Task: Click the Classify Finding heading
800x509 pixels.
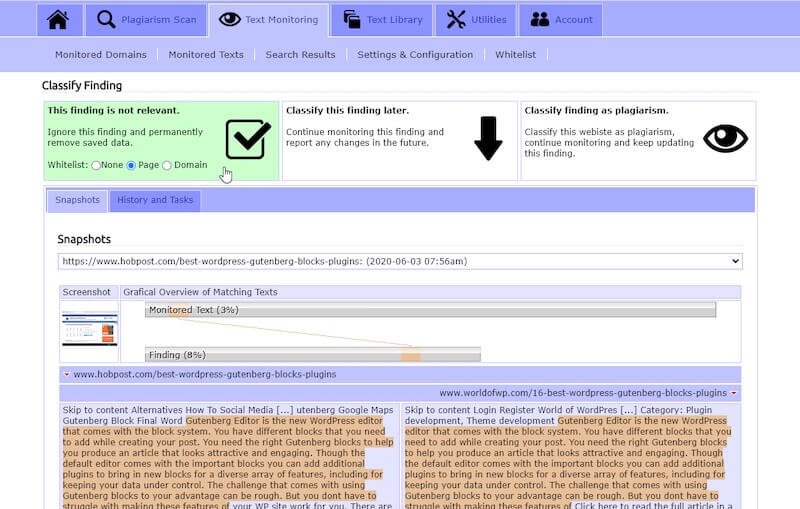Action: click(82, 86)
